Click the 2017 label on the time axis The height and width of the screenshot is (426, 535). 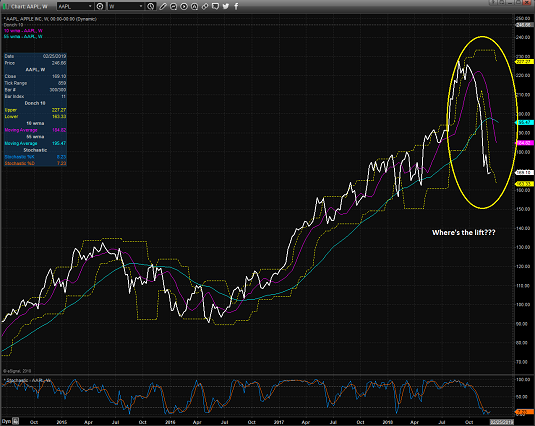coord(279,422)
